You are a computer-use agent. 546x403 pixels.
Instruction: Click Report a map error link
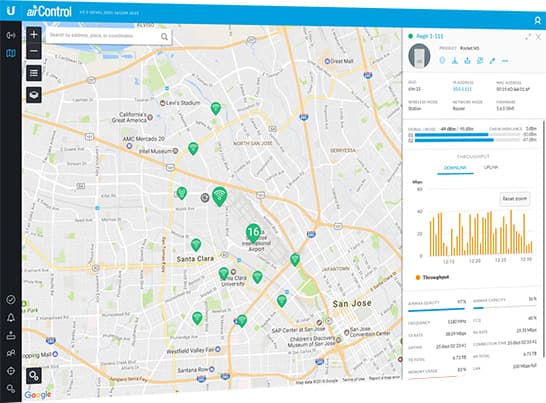384,378
